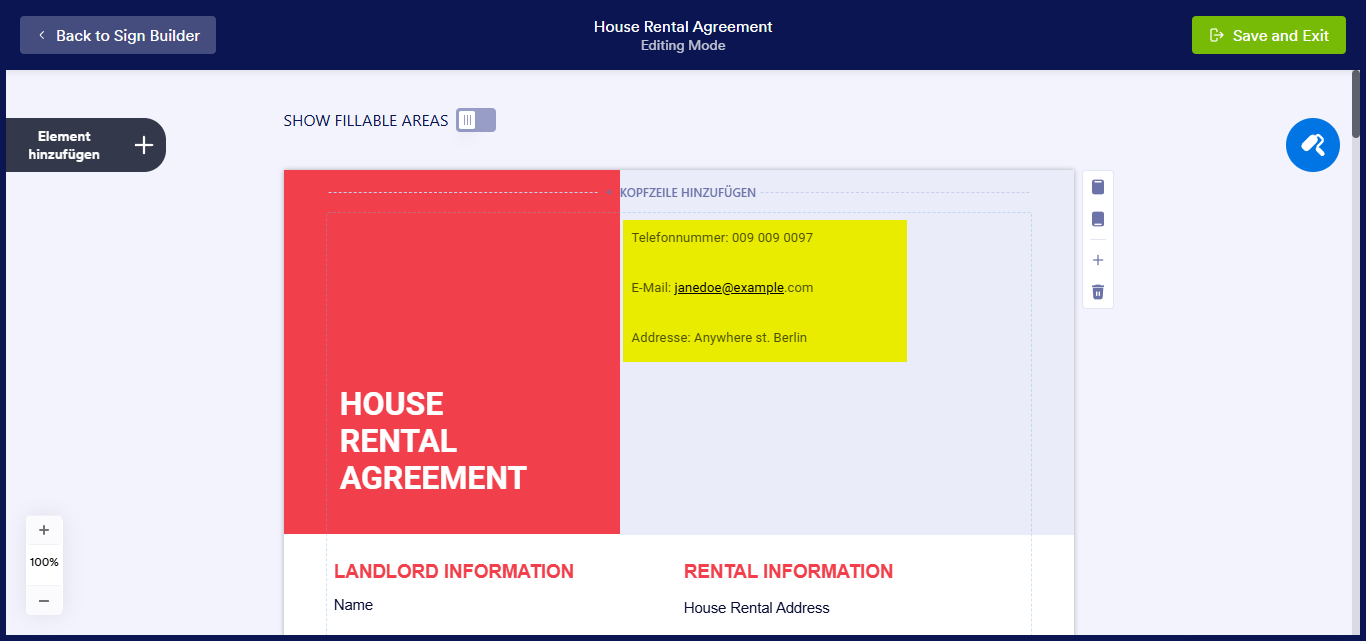Click the Telefonnummer line in yellow box

click(722, 238)
